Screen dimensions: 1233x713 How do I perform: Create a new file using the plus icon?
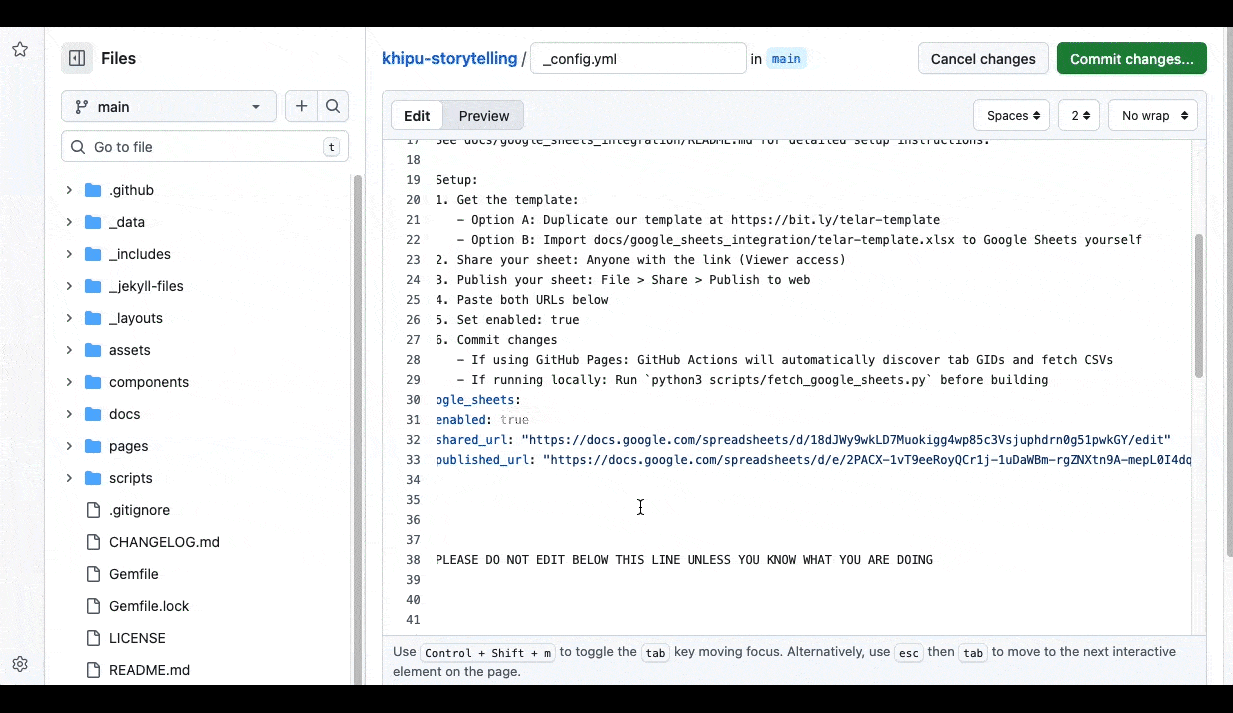pyautogui.click(x=301, y=106)
